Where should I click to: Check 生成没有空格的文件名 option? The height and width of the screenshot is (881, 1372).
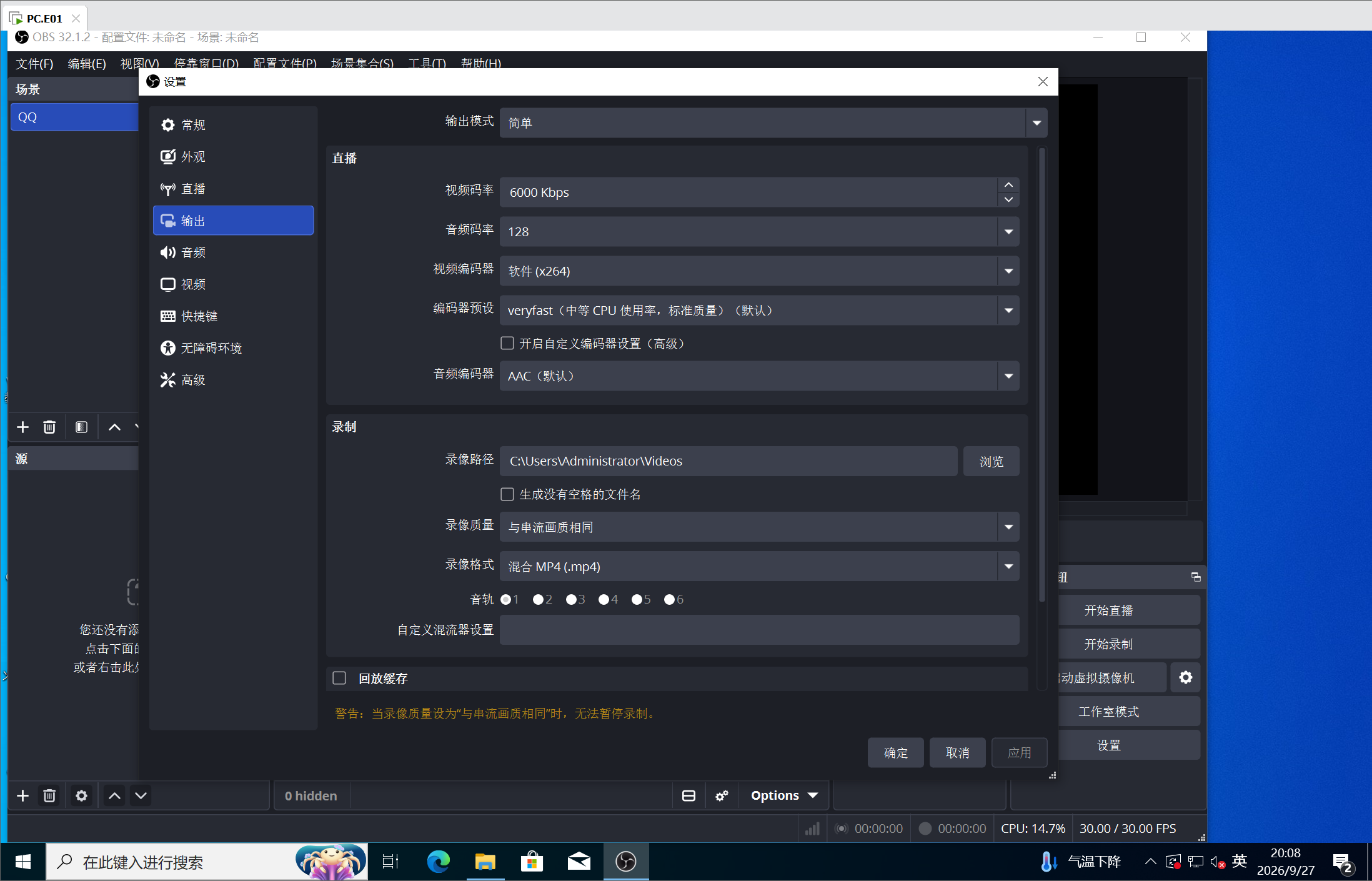(507, 494)
